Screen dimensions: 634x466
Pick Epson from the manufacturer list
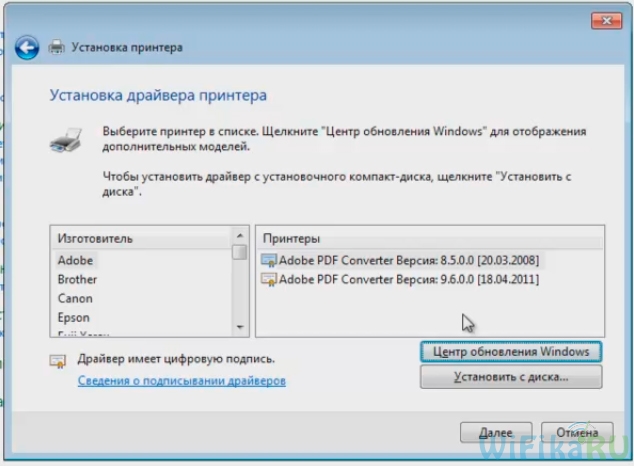pos(73,318)
